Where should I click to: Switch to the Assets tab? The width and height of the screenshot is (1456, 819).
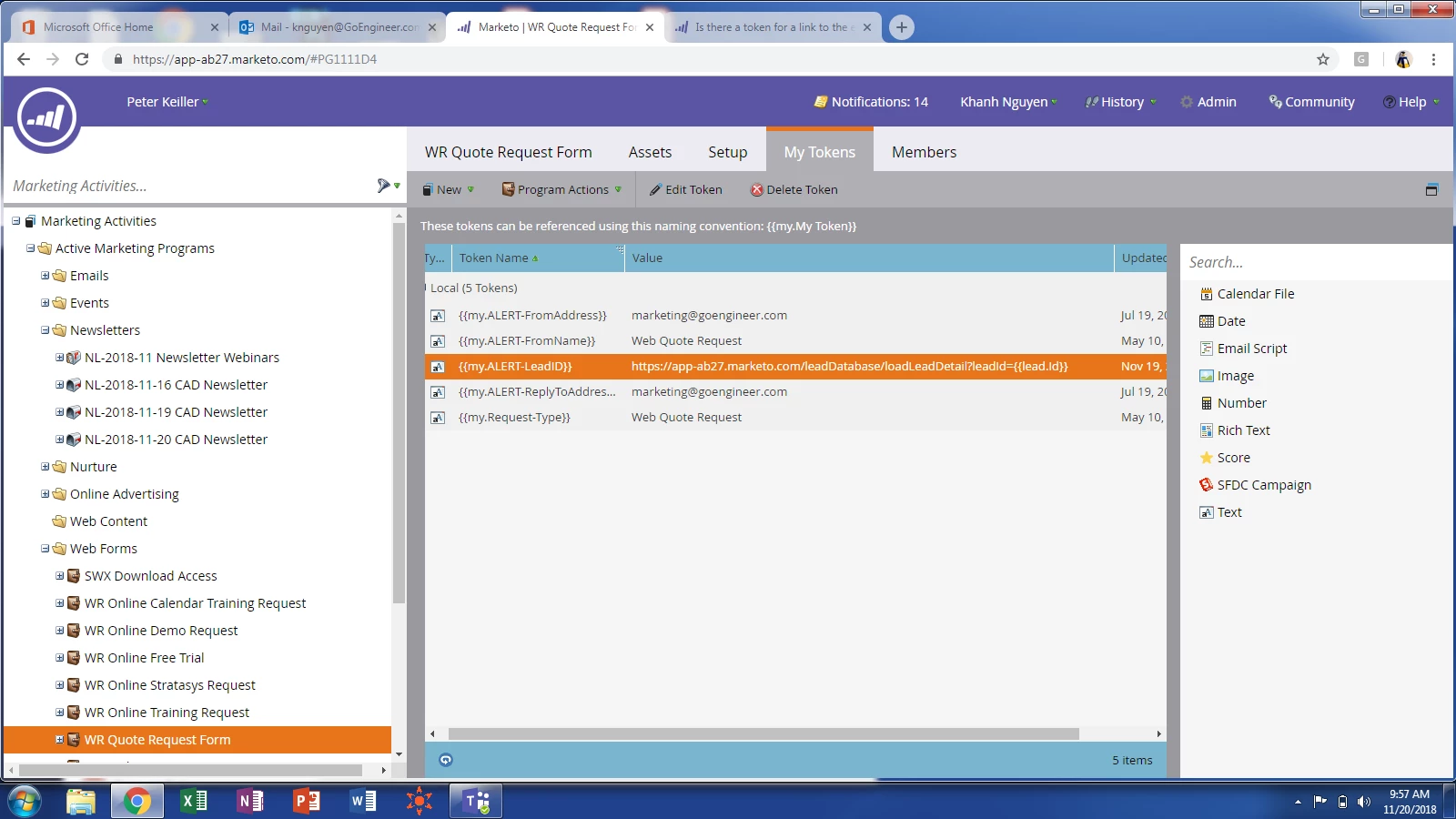[650, 152]
